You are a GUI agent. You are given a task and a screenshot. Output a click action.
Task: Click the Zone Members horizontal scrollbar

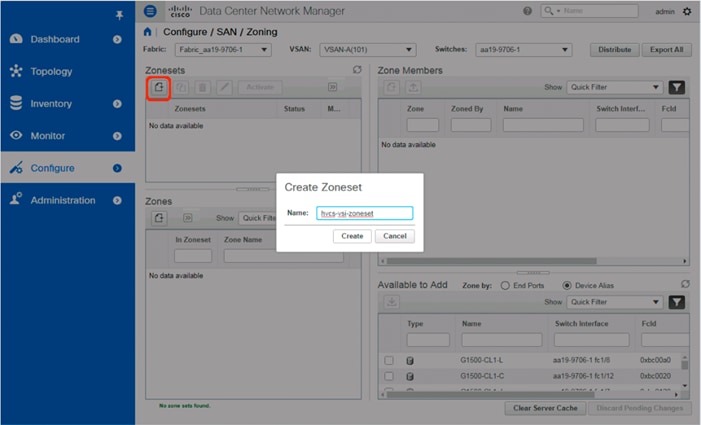[492, 261]
